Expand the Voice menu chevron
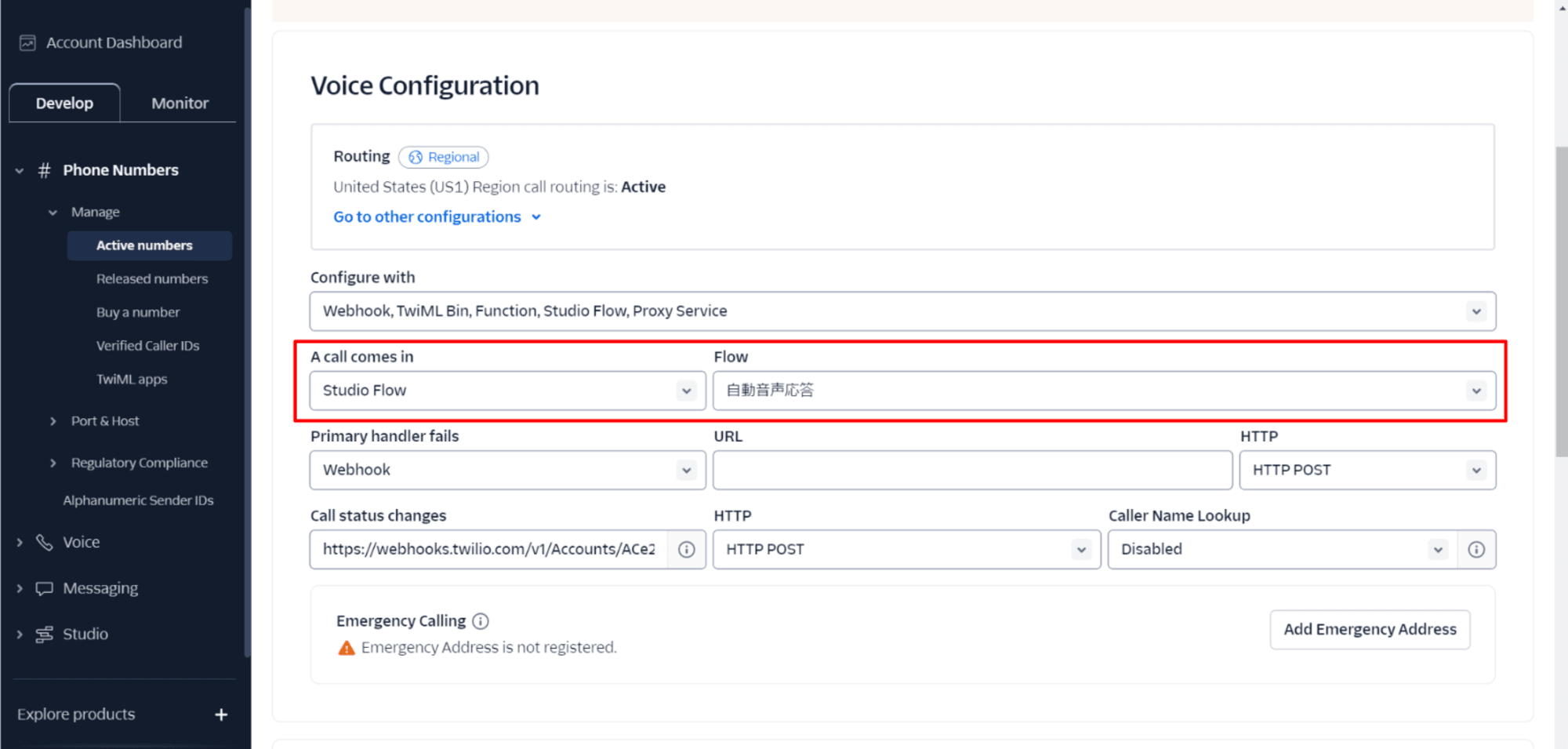Image resolution: width=1568 pixels, height=749 pixels. click(20, 542)
